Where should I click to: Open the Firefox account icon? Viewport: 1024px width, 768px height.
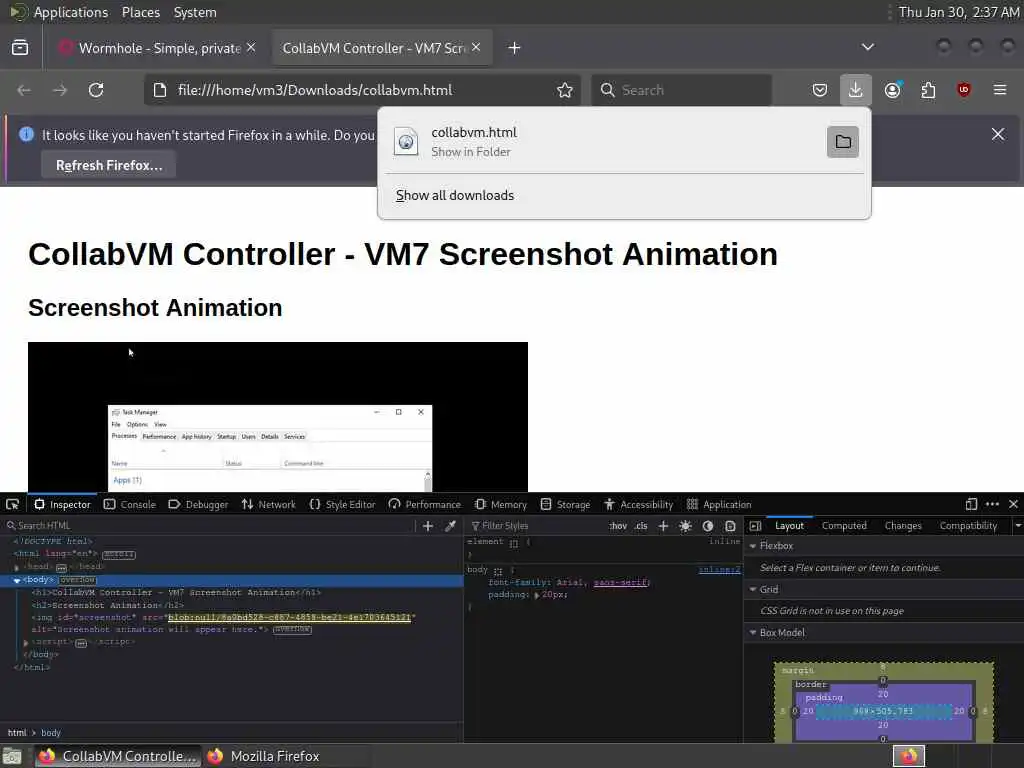(x=892, y=90)
